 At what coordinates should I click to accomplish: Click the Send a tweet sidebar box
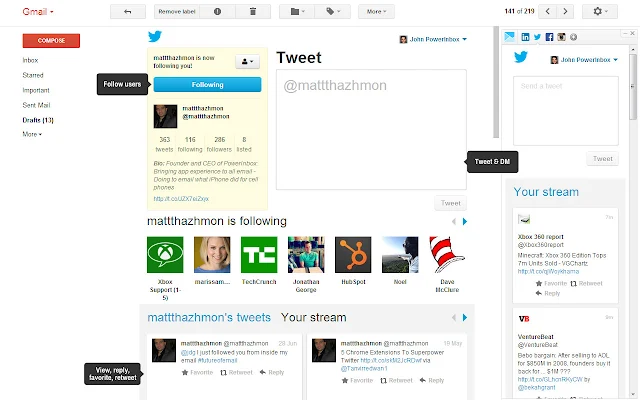(x=566, y=111)
